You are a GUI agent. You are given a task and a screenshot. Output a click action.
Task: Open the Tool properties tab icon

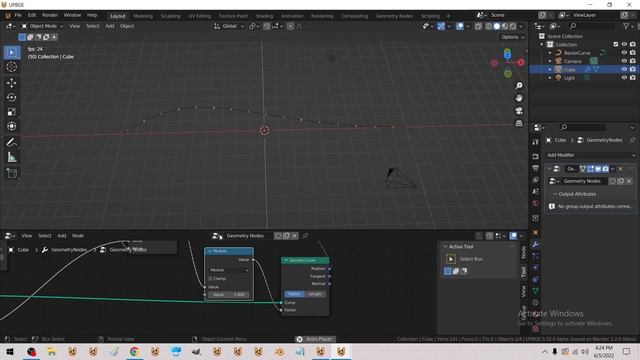pos(536,142)
